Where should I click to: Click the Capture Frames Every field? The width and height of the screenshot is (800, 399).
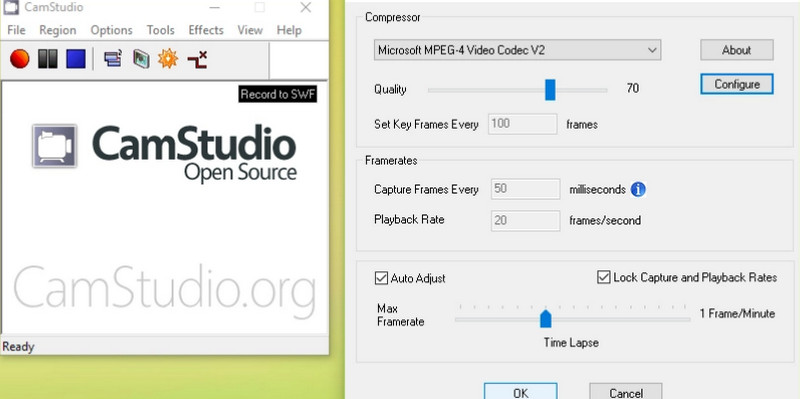pos(526,189)
